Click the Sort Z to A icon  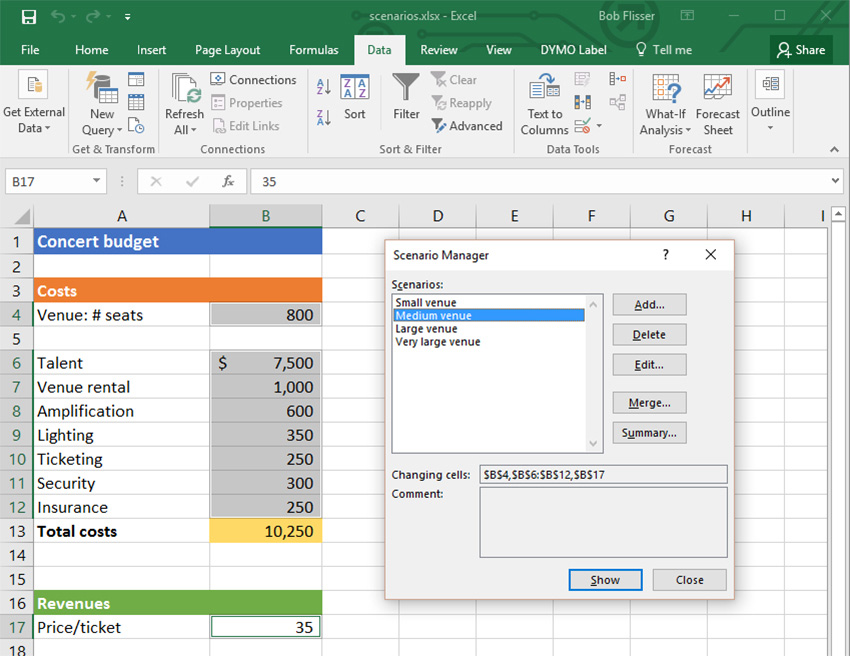click(x=324, y=117)
